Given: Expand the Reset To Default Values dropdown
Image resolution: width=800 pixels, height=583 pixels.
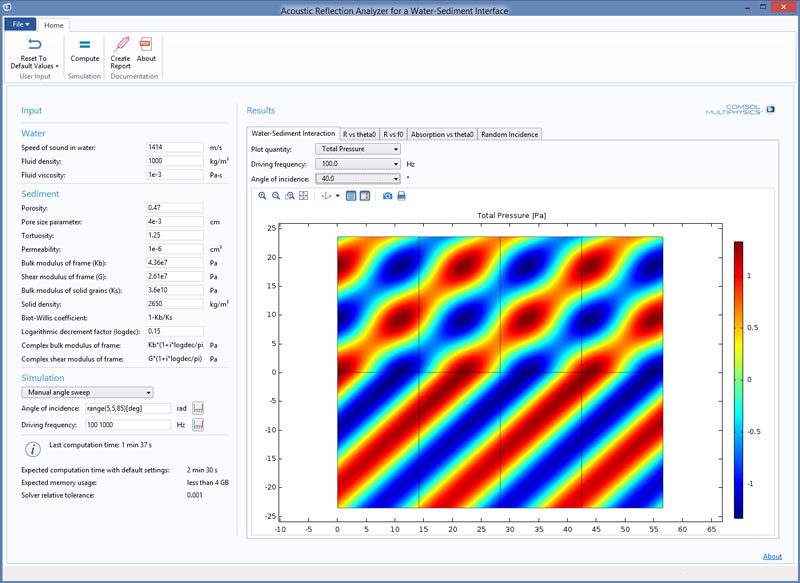Looking at the screenshot, I should click(x=57, y=66).
